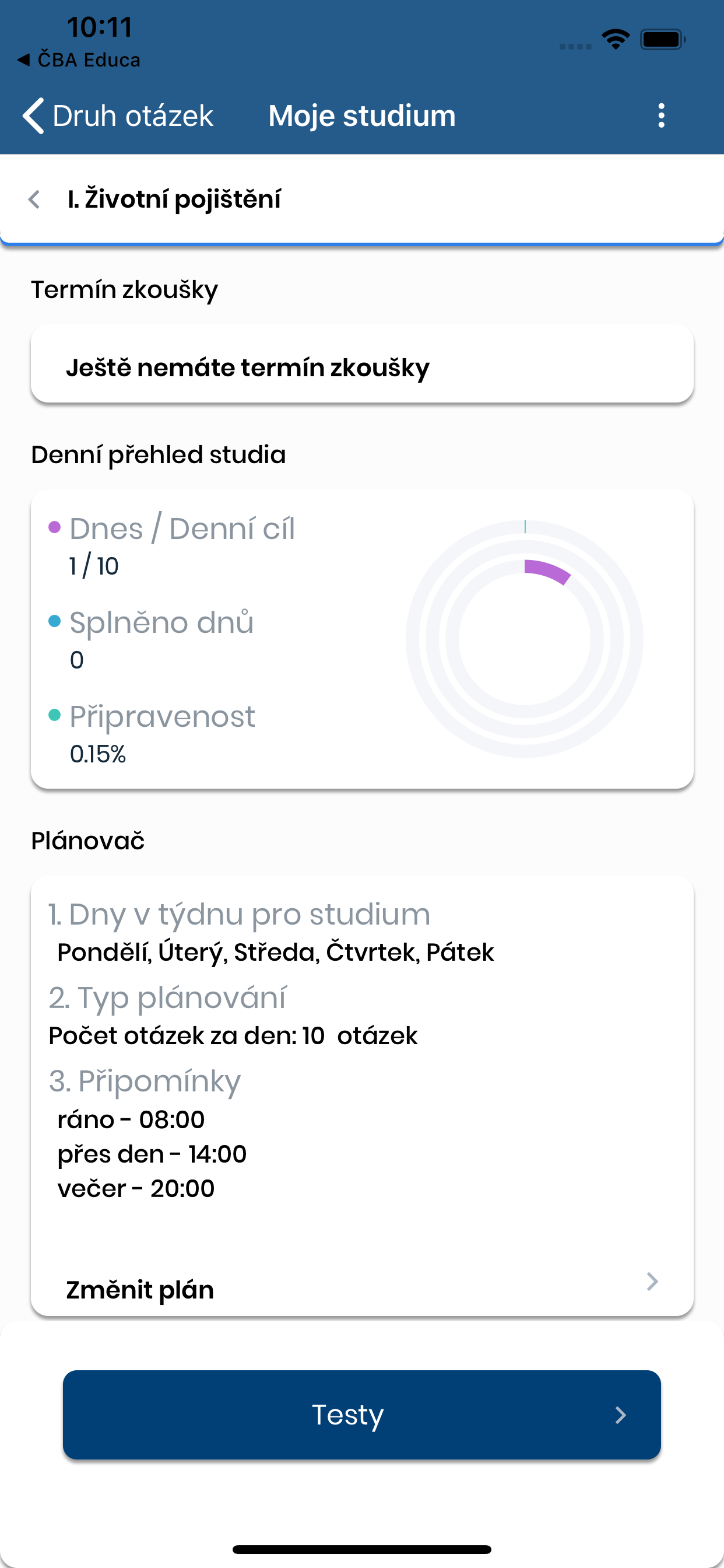This screenshot has height=1568, width=724.
Task: Tap the small back arrow next to I. Životní pojištění
Action: tap(34, 199)
